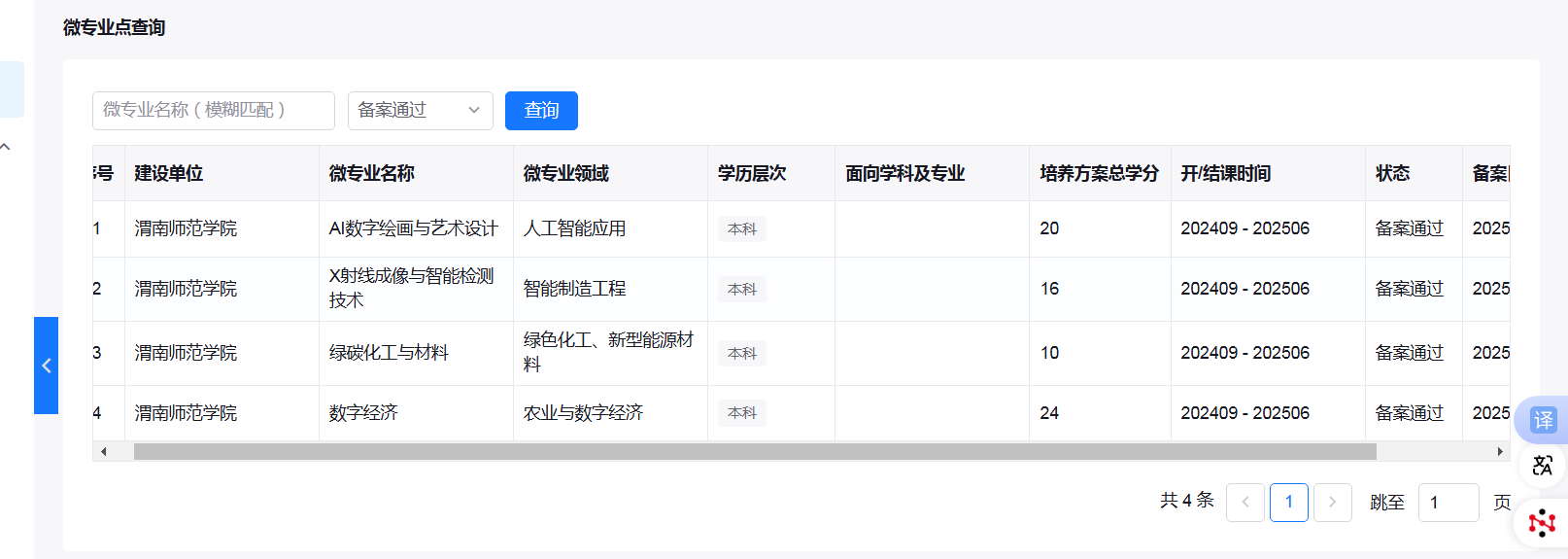Click the 绿碳化工与材料 cell in row 3
The height and width of the screenshot is (559, 1568).
coord(389,353)
